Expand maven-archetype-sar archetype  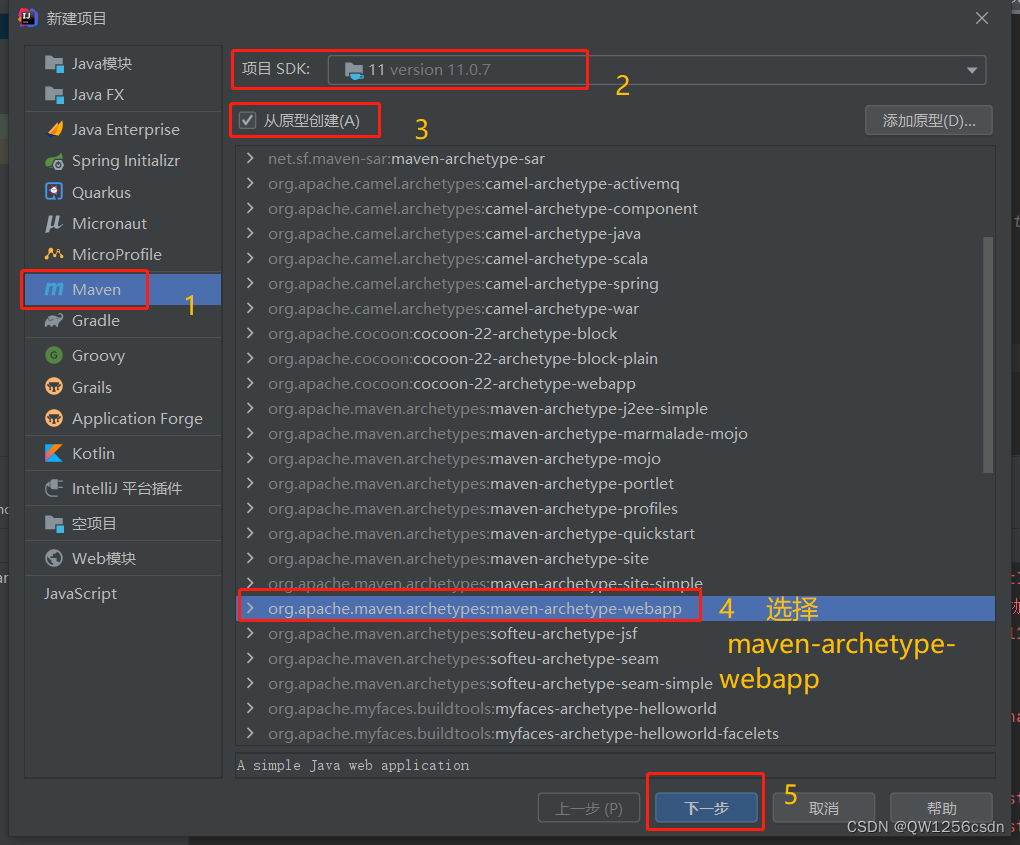tap(250, 158)
